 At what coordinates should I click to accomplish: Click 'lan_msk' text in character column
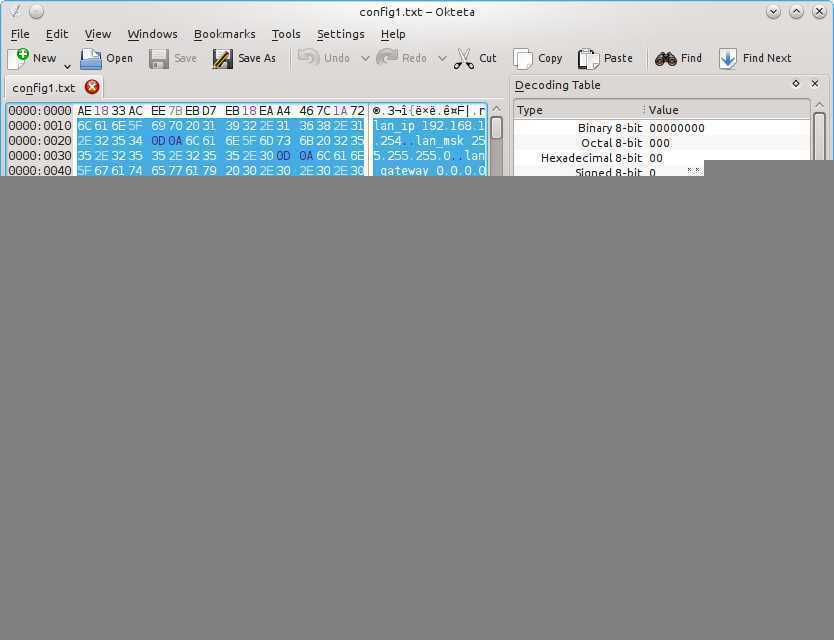[x=439, y=141]
